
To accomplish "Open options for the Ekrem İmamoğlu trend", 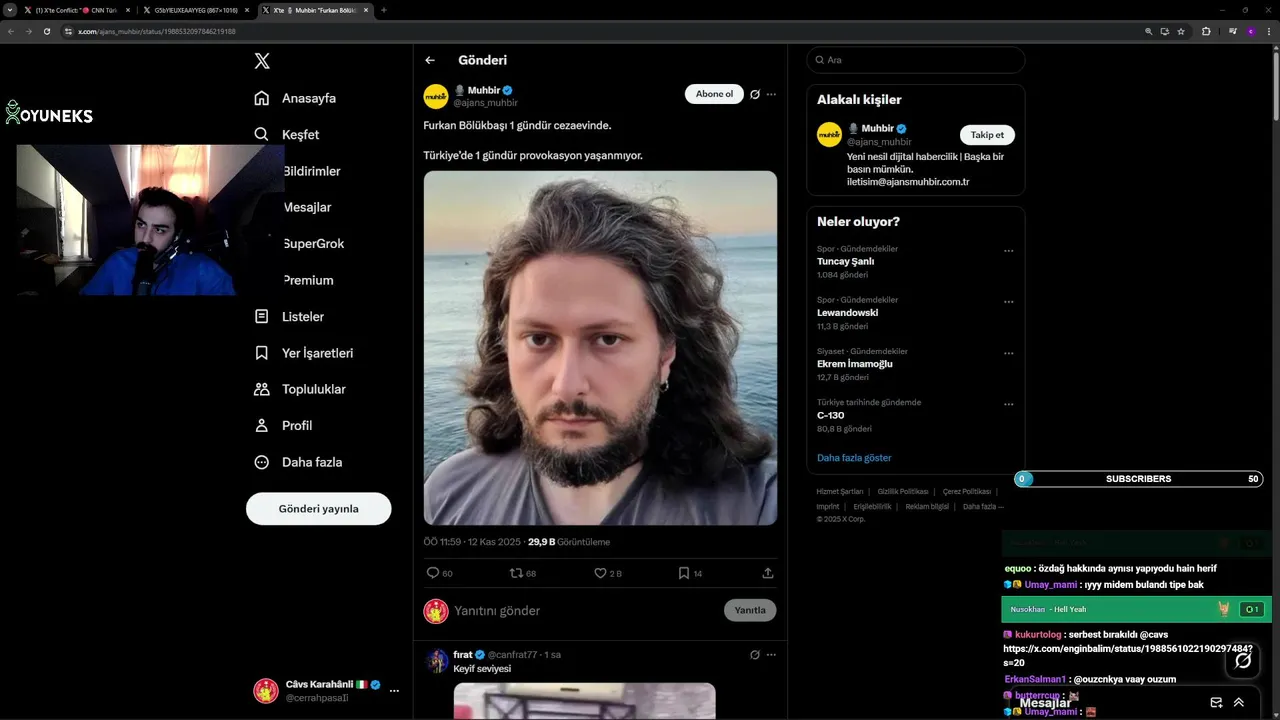I will [x=1008, y=353].
